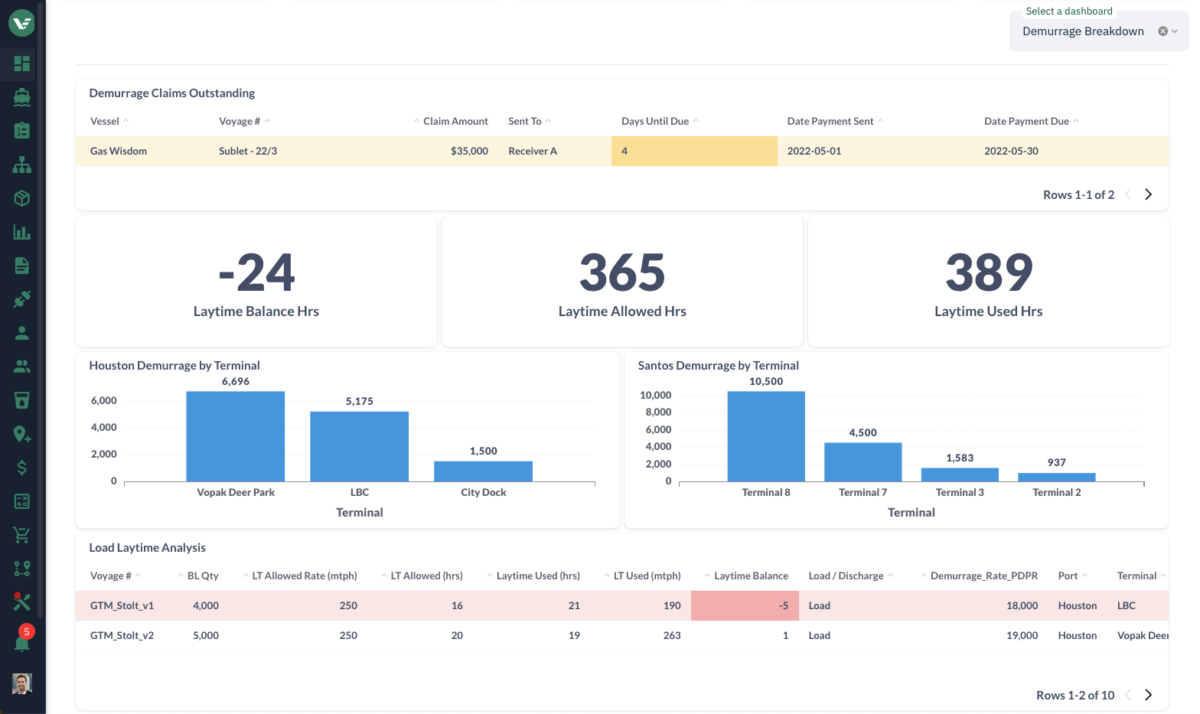Screen dimensions: 1200x714
Task: Open the user profile avatar menu
Action: click(21, 684)
